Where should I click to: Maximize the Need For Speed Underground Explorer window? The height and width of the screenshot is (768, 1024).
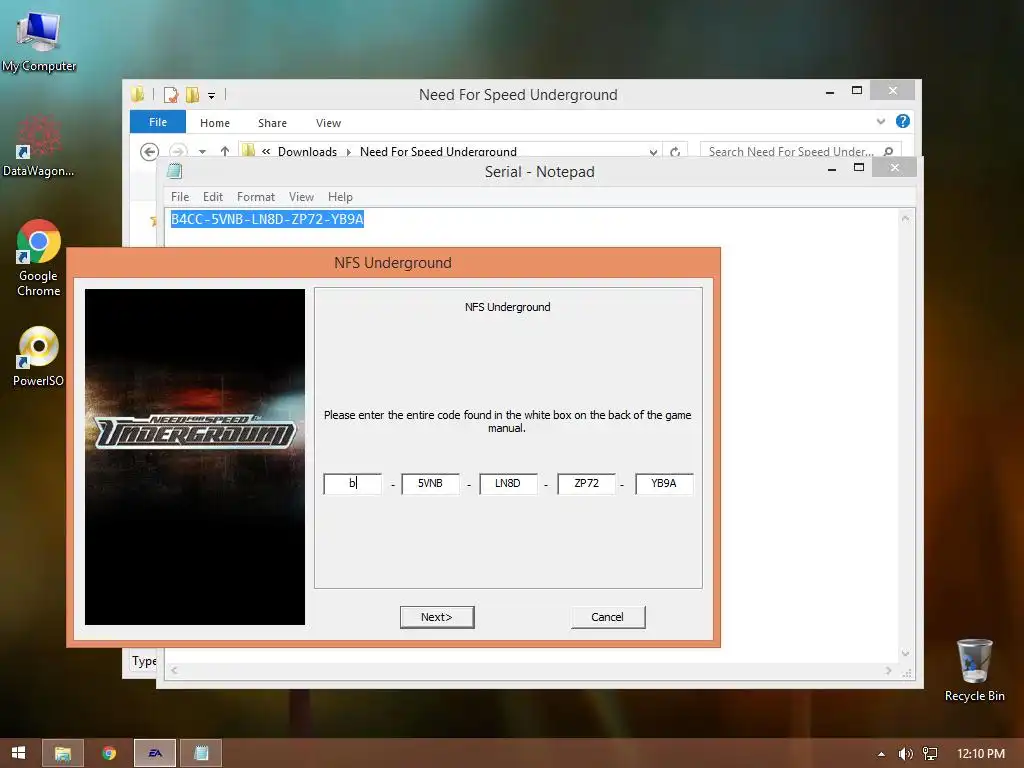[x=857, y=90]
